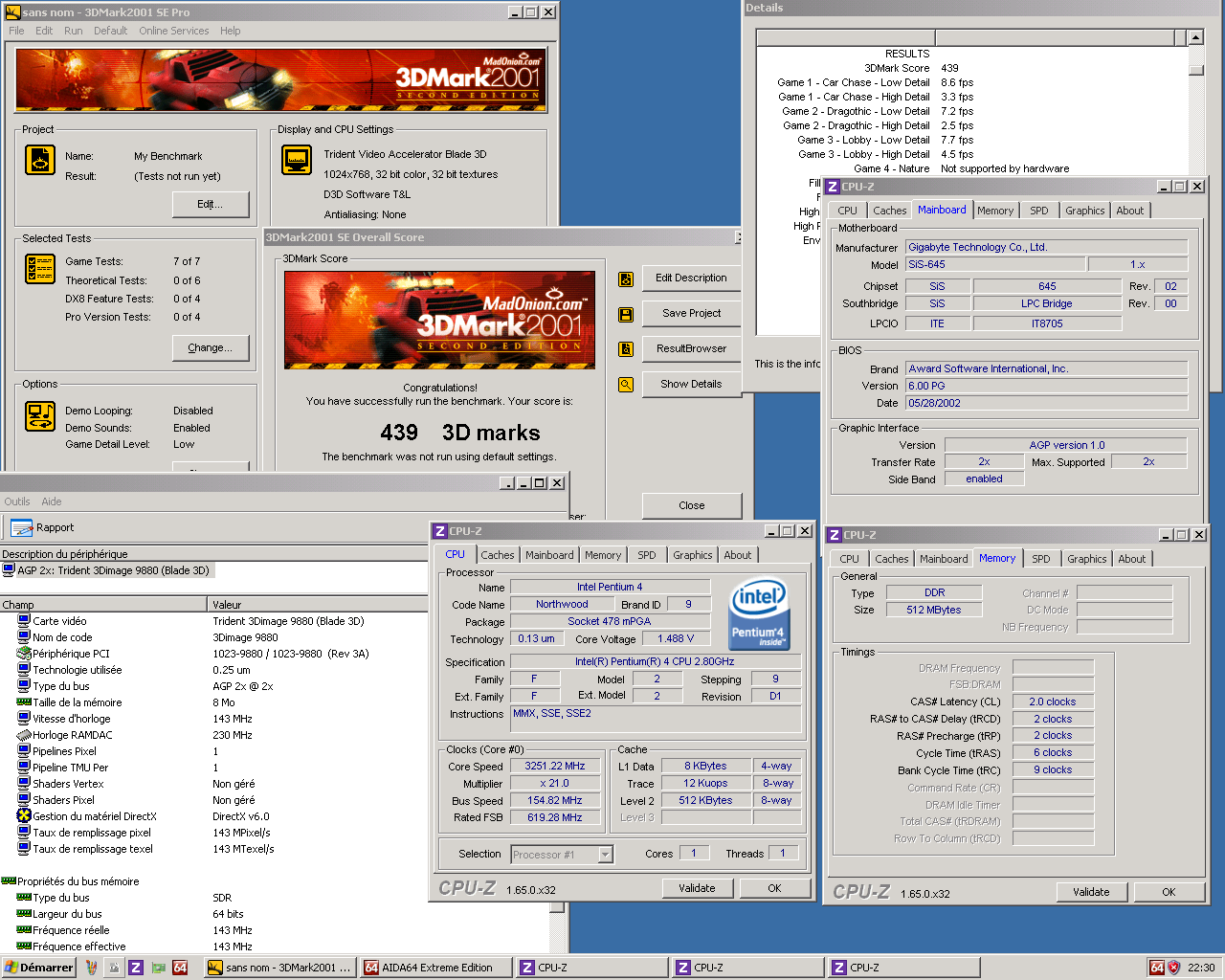1225x980 pixels.
Task: Click the Selected Tests checklist icon
Action: click(x=40, y=269)
